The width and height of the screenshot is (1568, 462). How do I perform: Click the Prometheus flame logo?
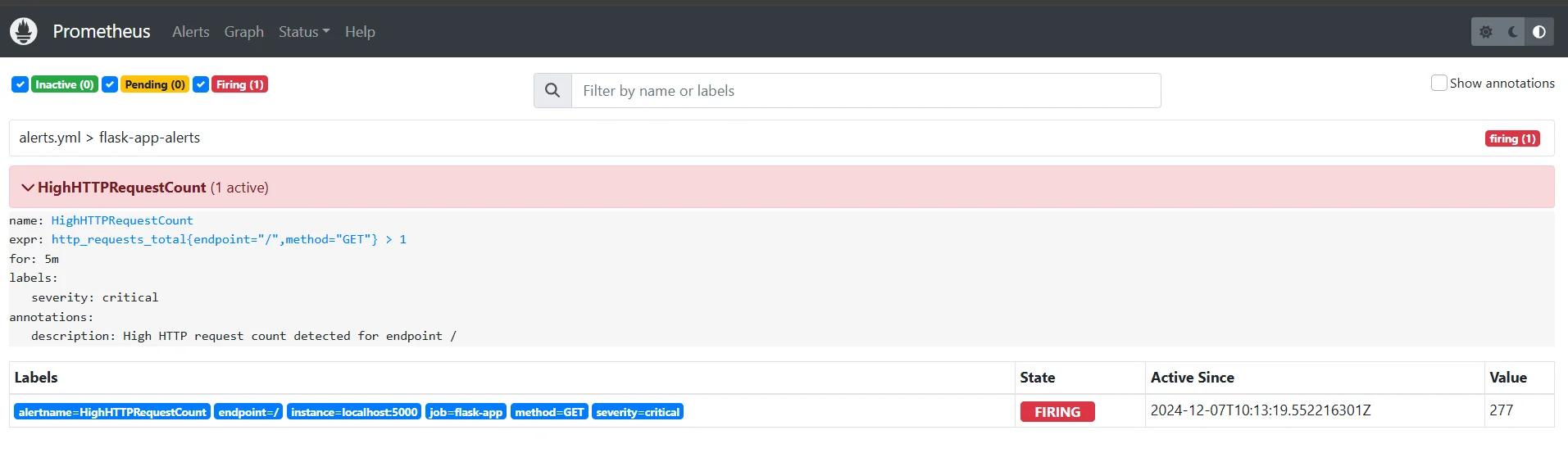pyautogui.click(x=24, y=31)
